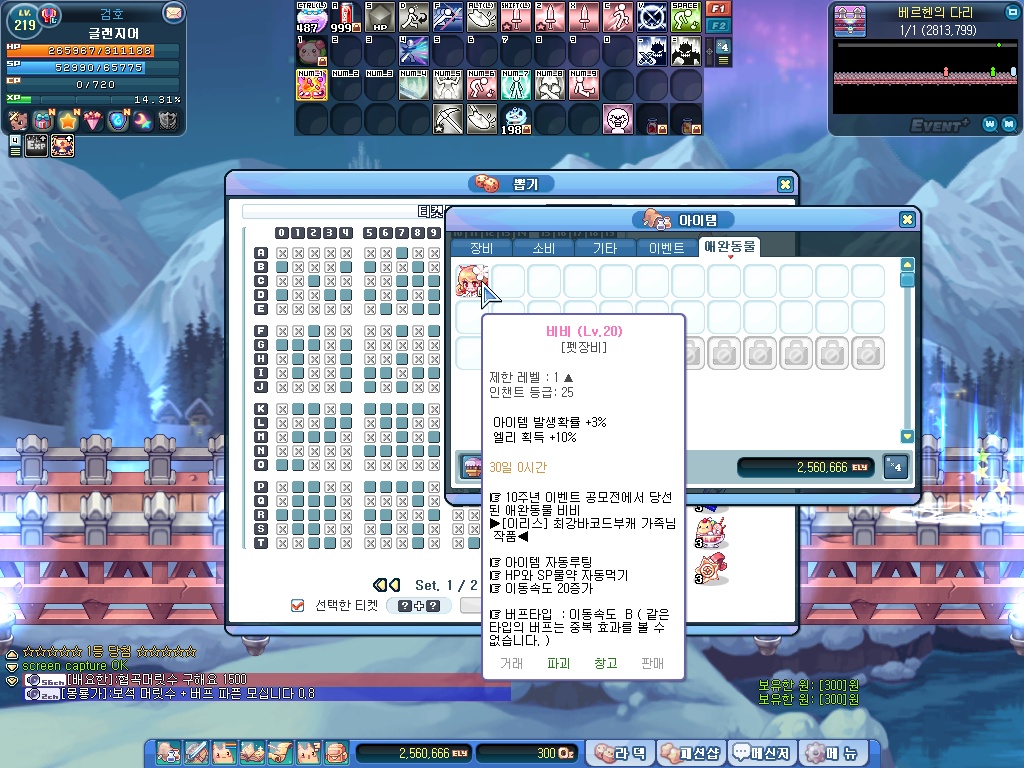Click the scroll quest icon in the bottom bar
The width and height of the screenshot is (1024, 768).
point(281,753)
